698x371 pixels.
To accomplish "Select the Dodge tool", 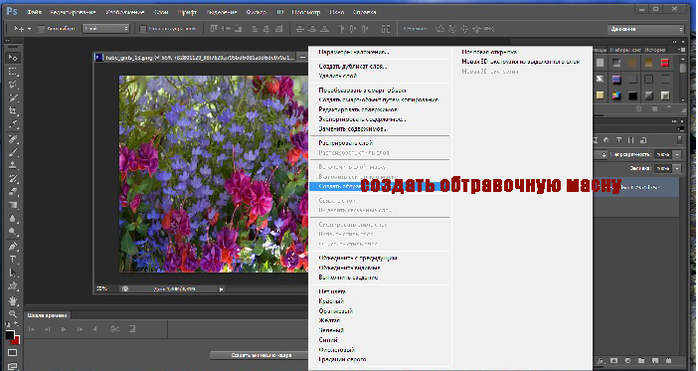I will coord(12,232).
